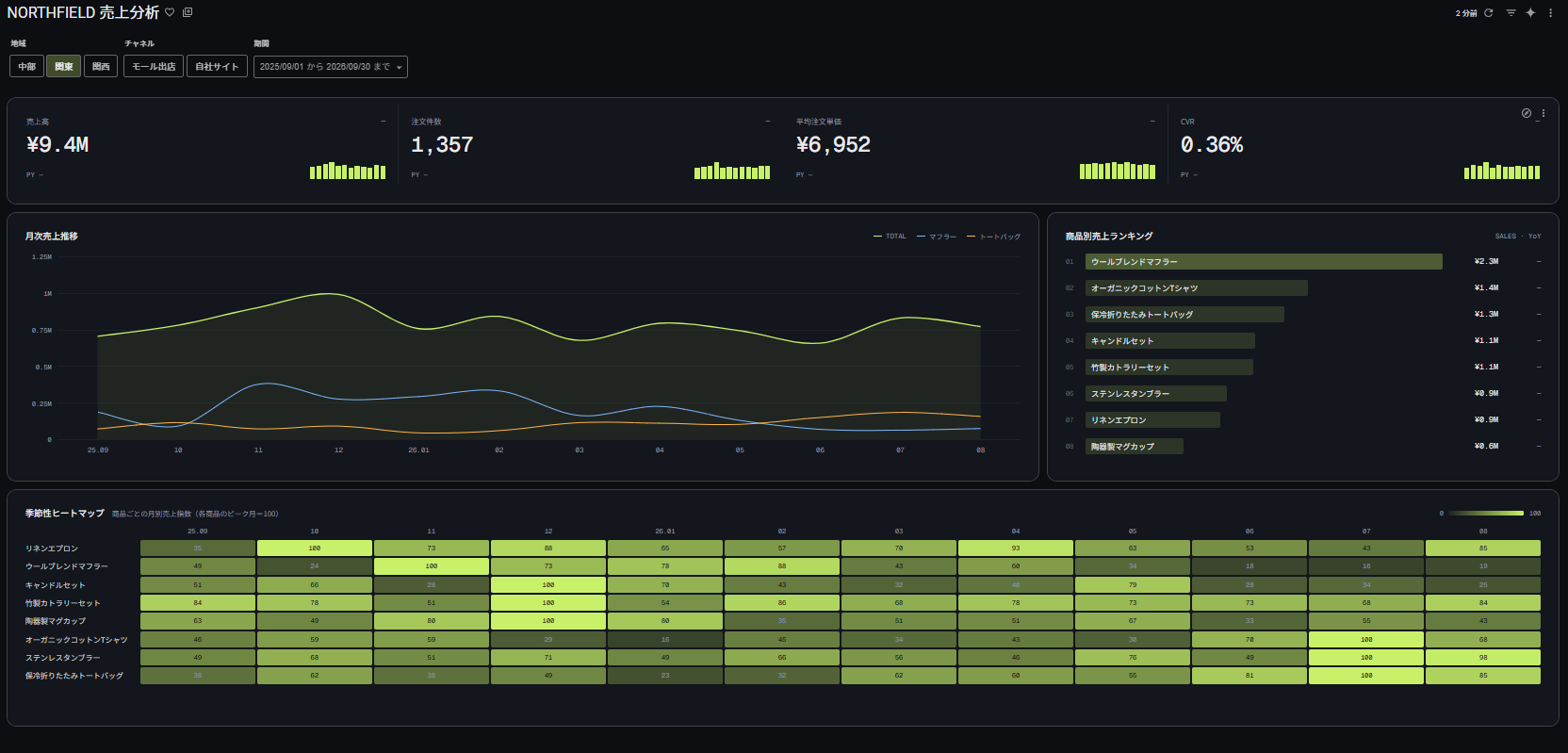The height and width of the screenshot is (753, 1568).
Task: Select the モール出店 channel filter
Action: pyautogui.click(x=154, y=66)
